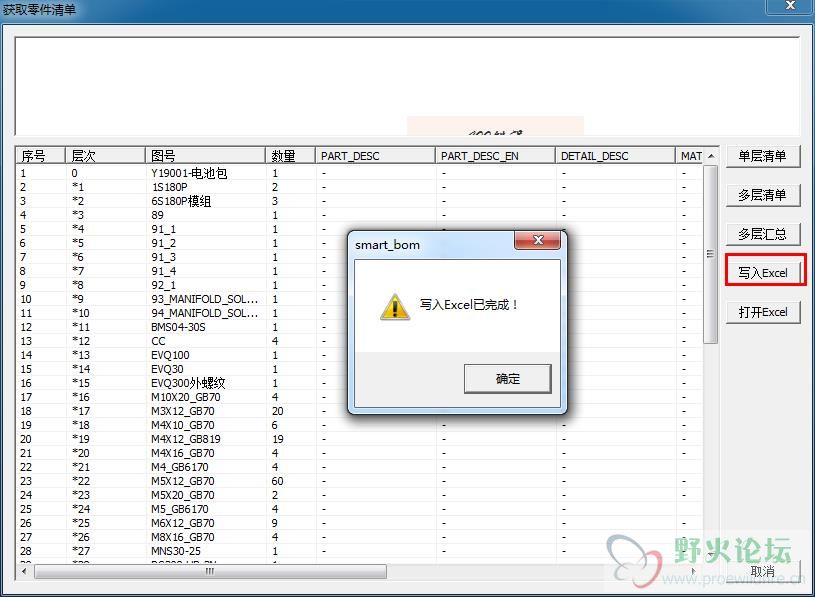Click the vertical scrollbar thumb of parts list
The height and width of the screenshot is (597, 815).
[x=711, y=254]
